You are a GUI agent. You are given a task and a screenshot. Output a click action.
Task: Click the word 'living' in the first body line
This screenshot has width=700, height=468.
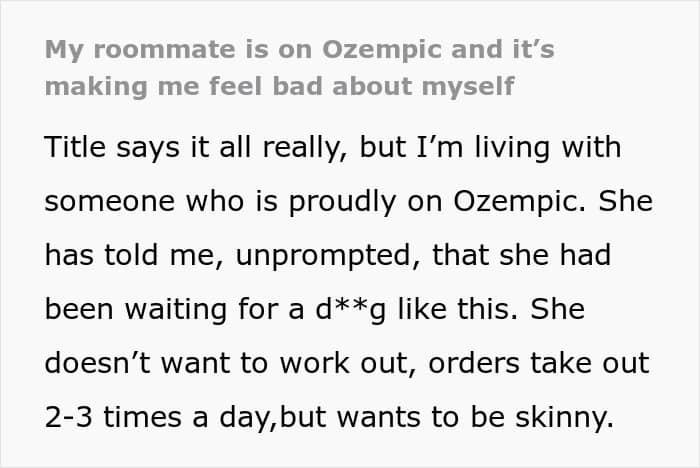(x=512, y=148)
